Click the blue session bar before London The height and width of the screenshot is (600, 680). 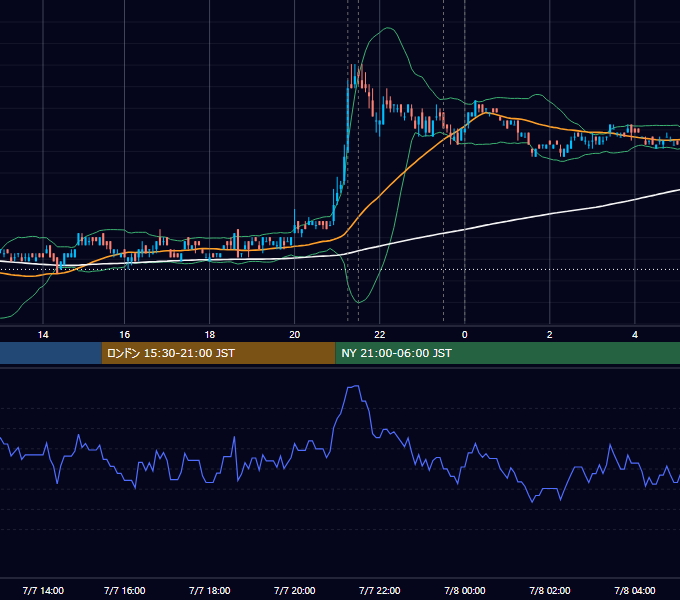click(x=51, y=353)
